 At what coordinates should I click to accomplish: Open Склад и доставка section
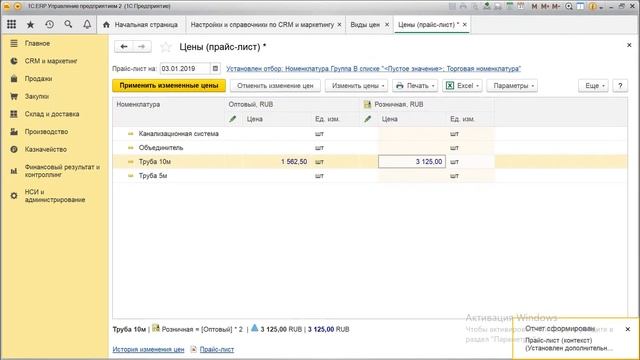(52, 114)
